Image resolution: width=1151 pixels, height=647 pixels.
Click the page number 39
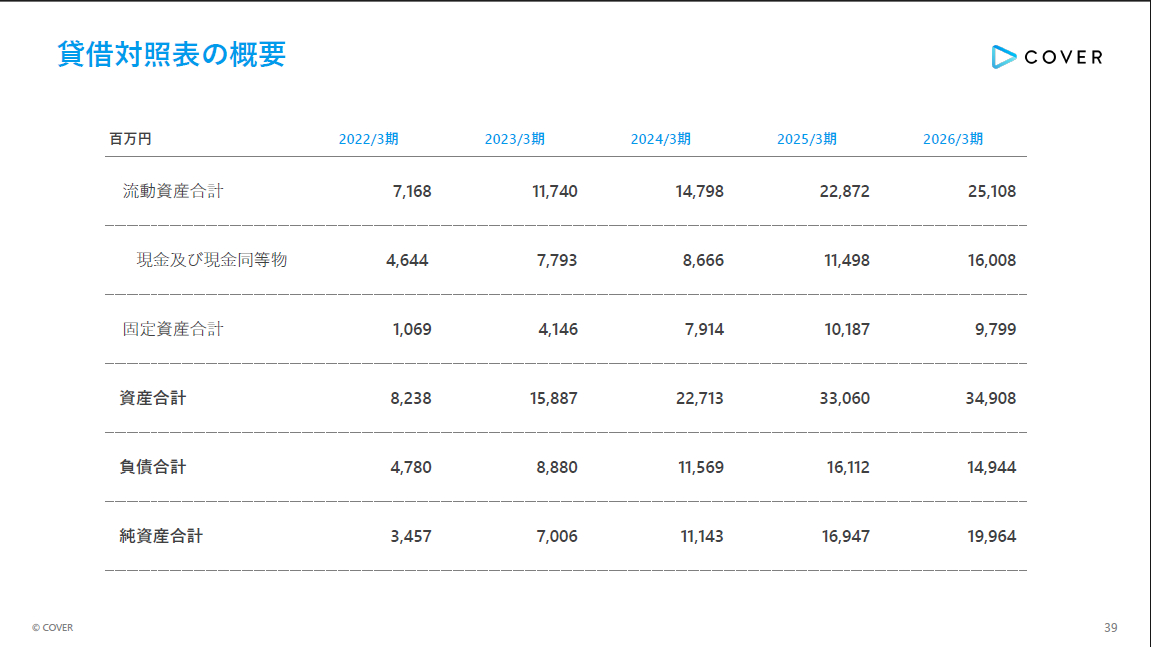pos(1111,628)
